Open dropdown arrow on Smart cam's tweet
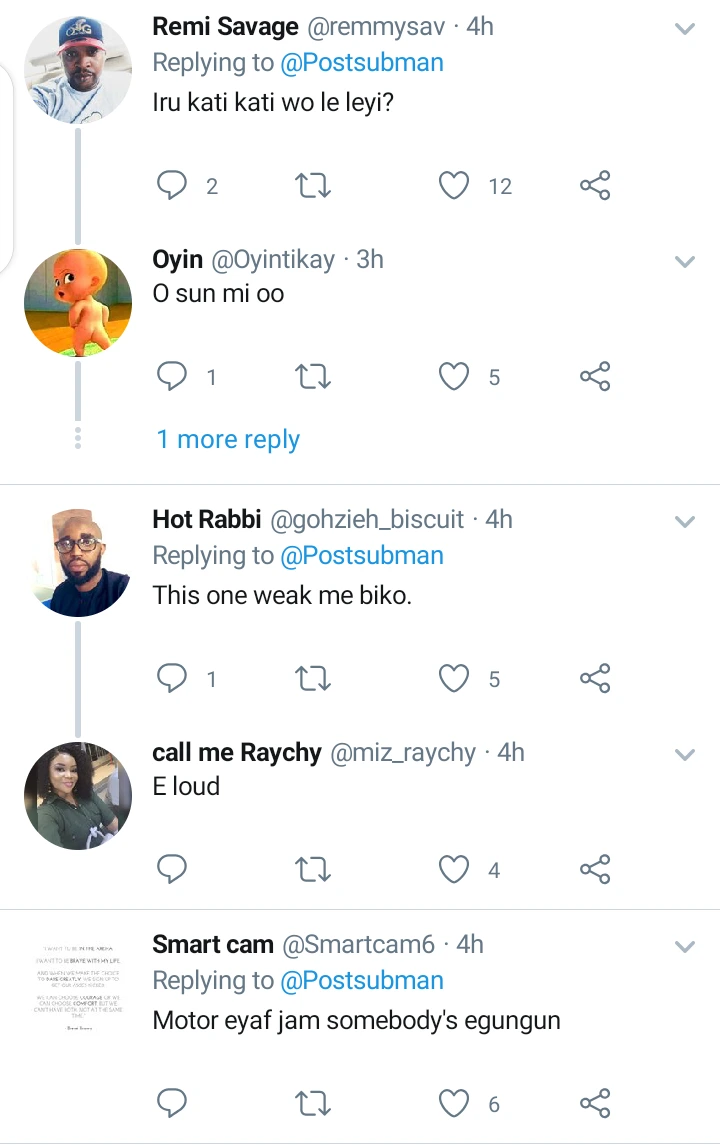Image resolution: width=720 pixels, height=1145 pixels. (x=685, y=946)
